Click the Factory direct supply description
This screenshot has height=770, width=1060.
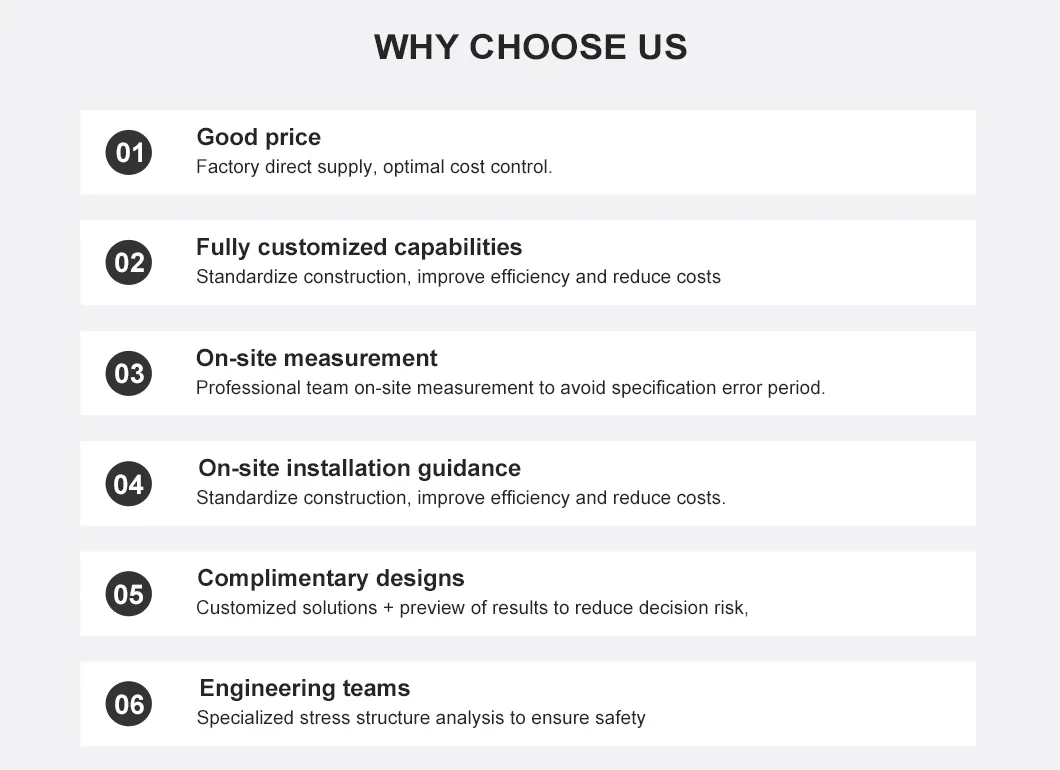coord(374,167)
